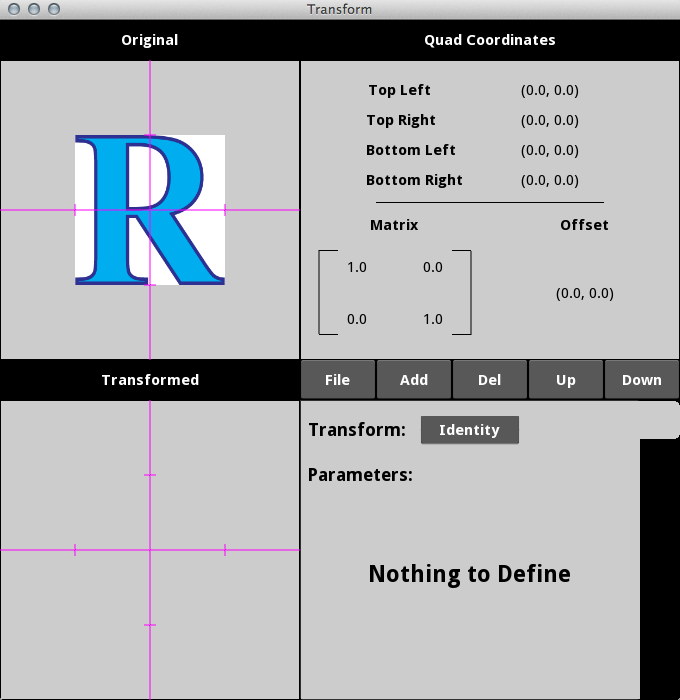Click the matrix top-right 0.0 entry

point(433,268)
